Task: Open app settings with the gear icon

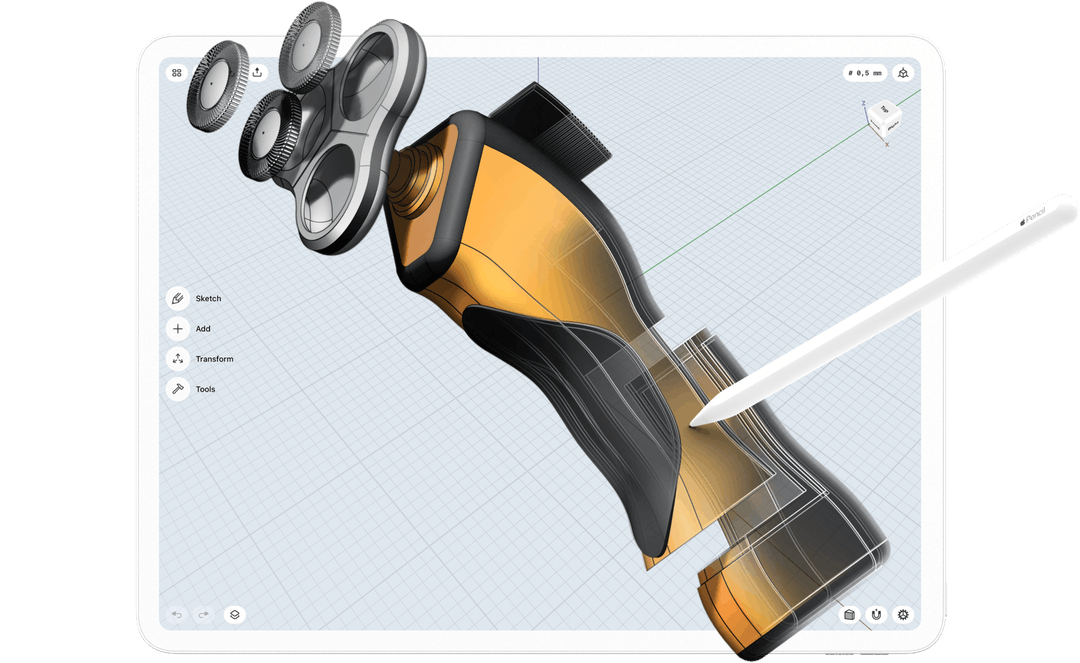Action: [x=903, y=614]
